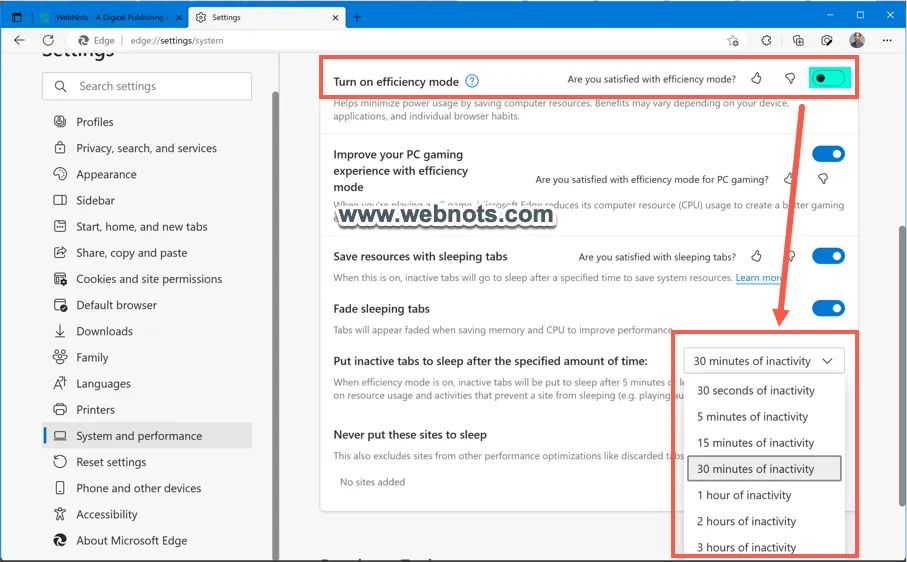This screenshot has height=562, width=907.
Task: Click the Languages icon in sidebar
Action: (60, 383)
